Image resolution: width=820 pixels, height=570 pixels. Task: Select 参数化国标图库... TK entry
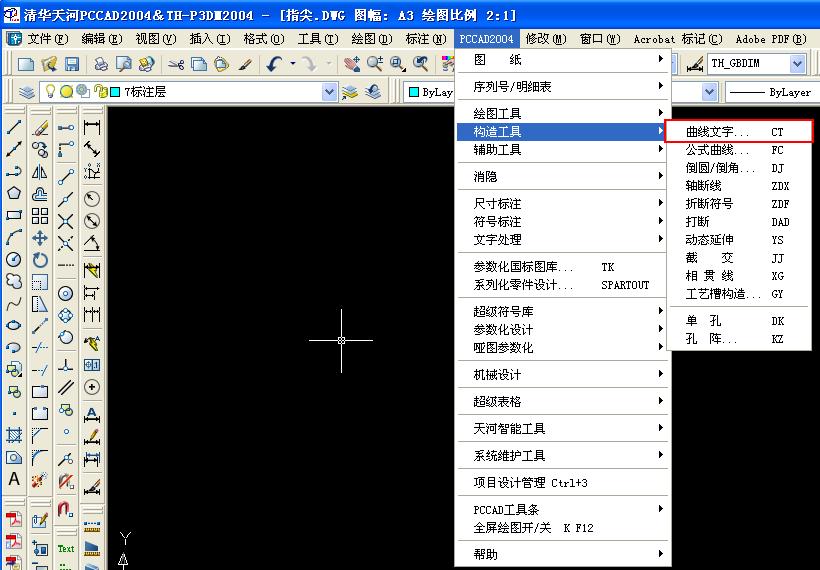coord(561,267)
